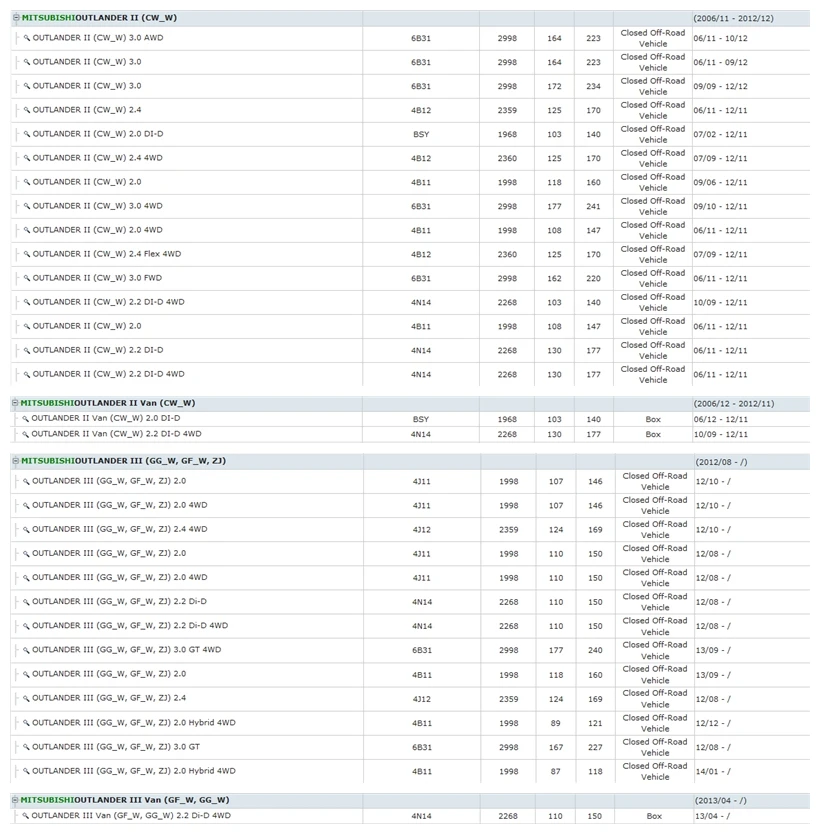Collapse the MITSUBISHI OUTLANDER II (CW_W) group
This screenshot has width=820, height=834.
tap(16, 18)
